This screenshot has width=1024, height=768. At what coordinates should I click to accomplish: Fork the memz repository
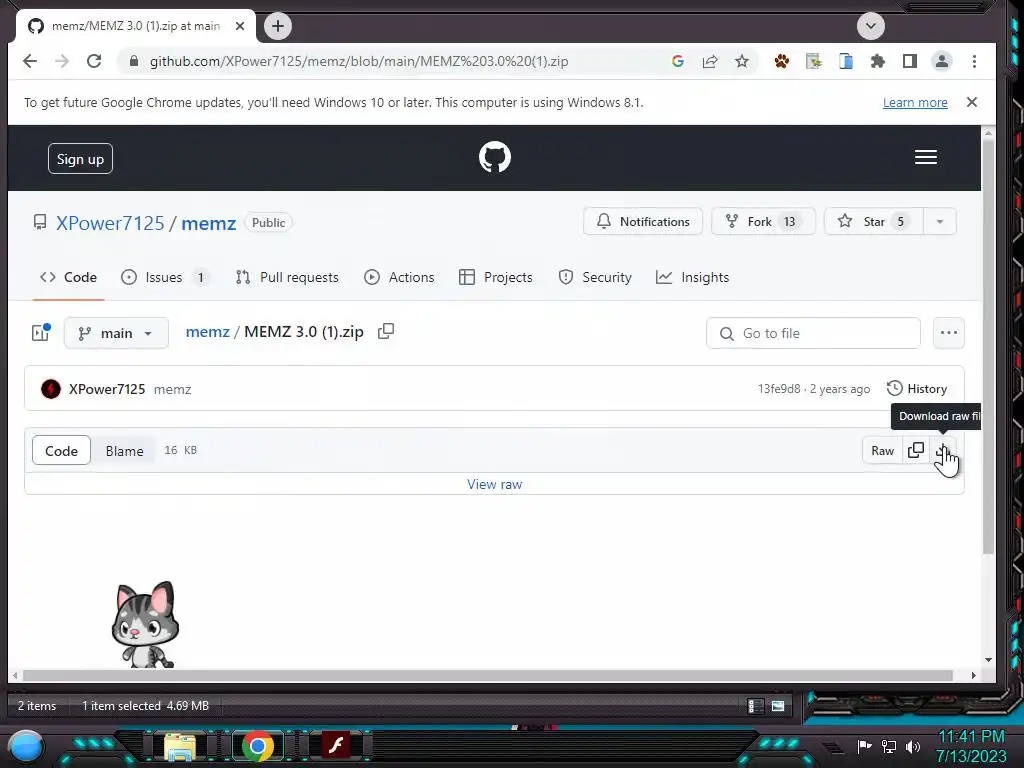763,221
